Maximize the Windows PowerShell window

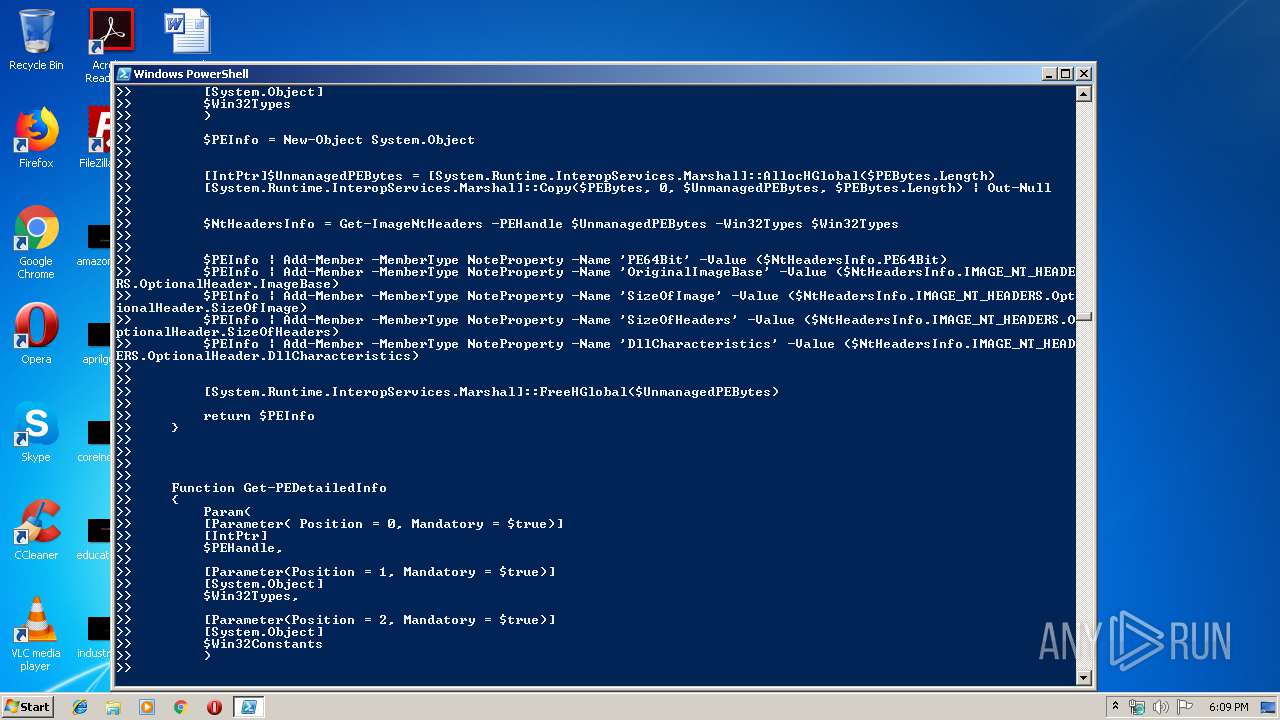pos(1066,74)
